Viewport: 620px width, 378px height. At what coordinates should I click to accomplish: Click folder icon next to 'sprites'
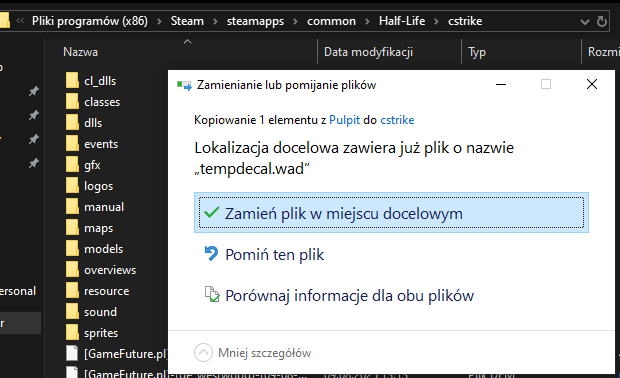click(72, 332)
